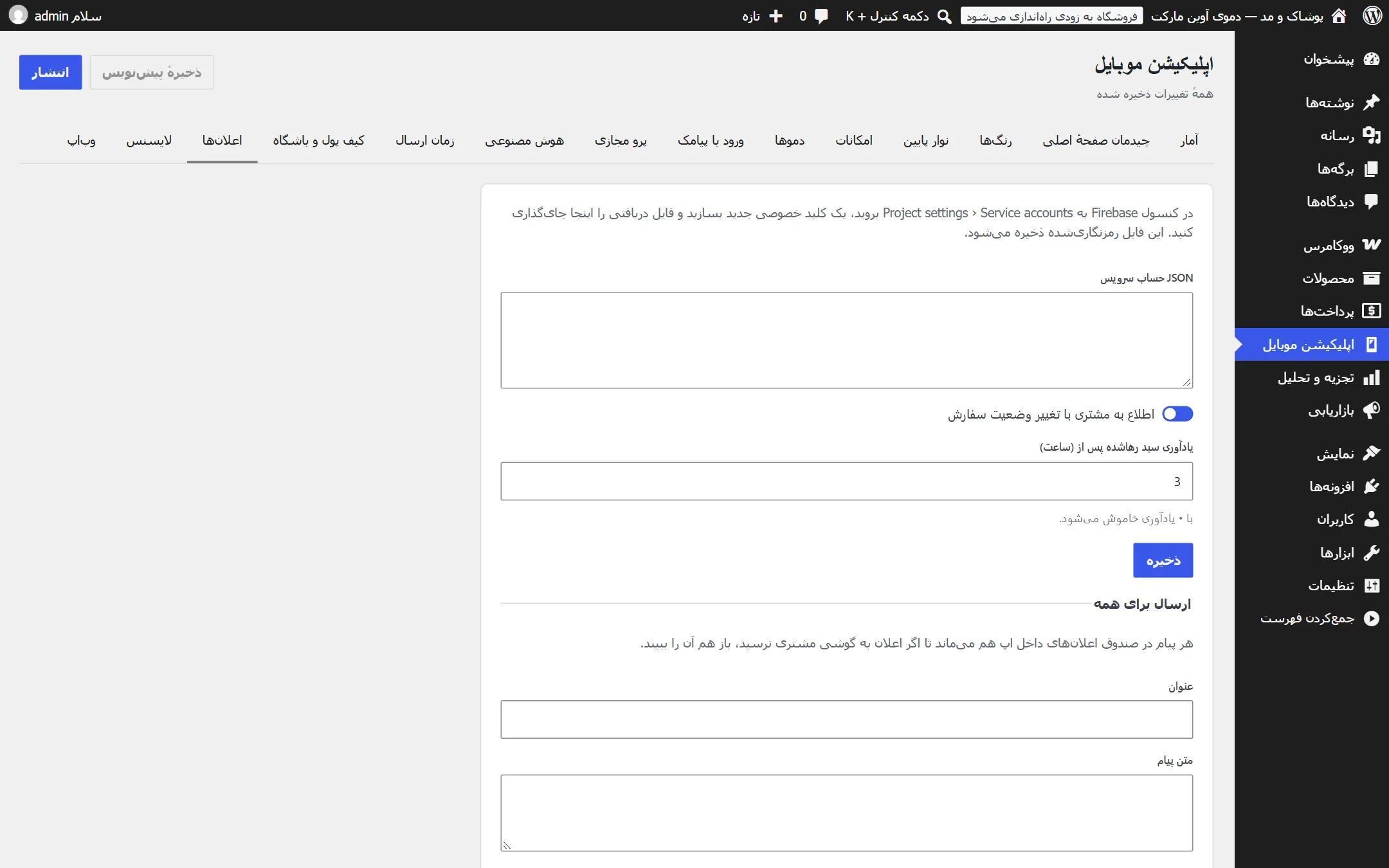Click the comment icon for دیدگاه‌ها

[1372, 201]
